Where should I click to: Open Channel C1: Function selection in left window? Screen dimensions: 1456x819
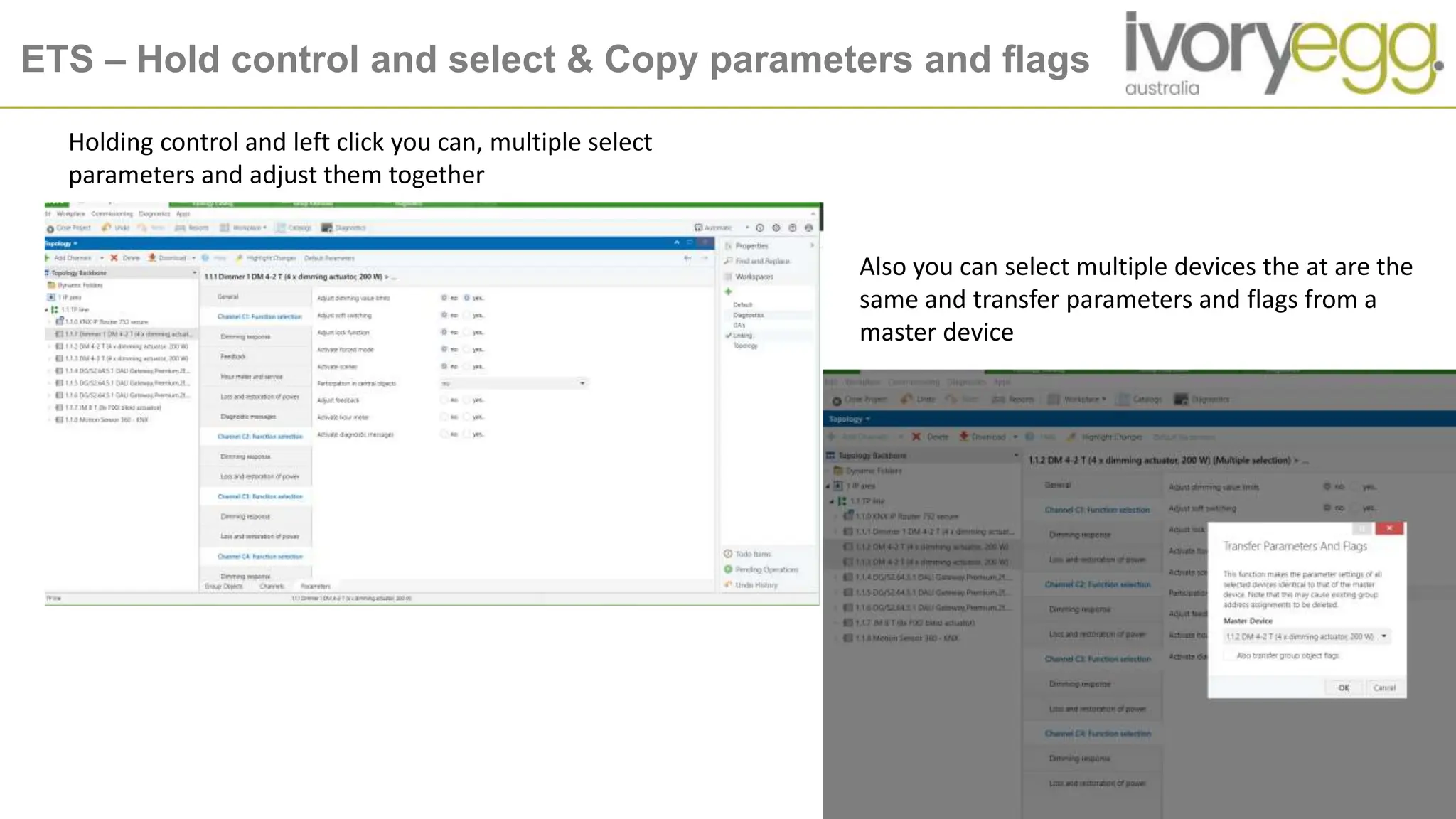tap(259, 316)
